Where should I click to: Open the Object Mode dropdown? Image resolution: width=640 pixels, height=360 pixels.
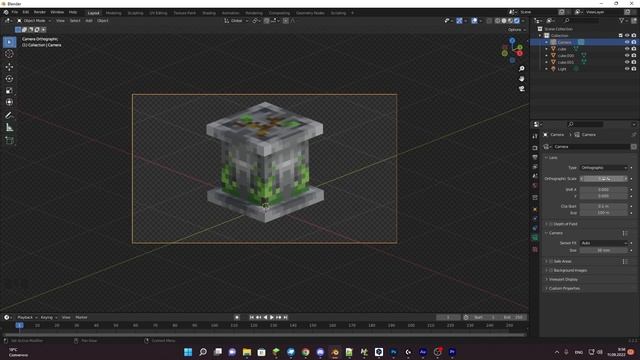click(34, 20)
